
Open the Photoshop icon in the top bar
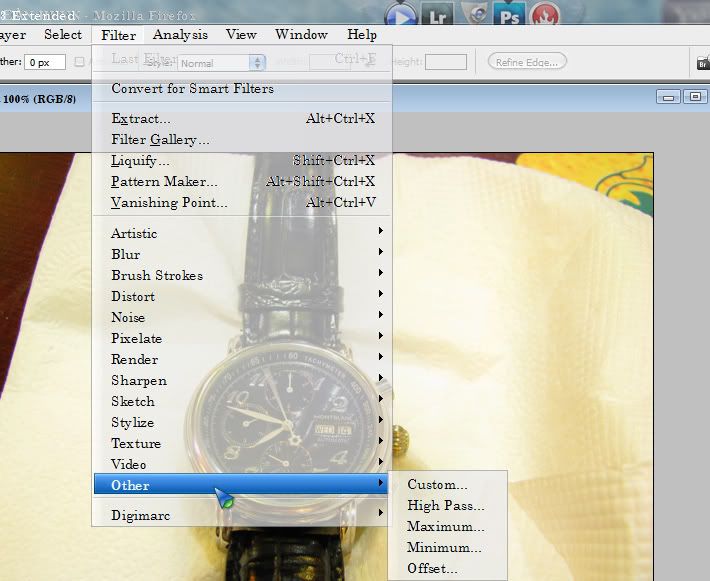[509, 14]
